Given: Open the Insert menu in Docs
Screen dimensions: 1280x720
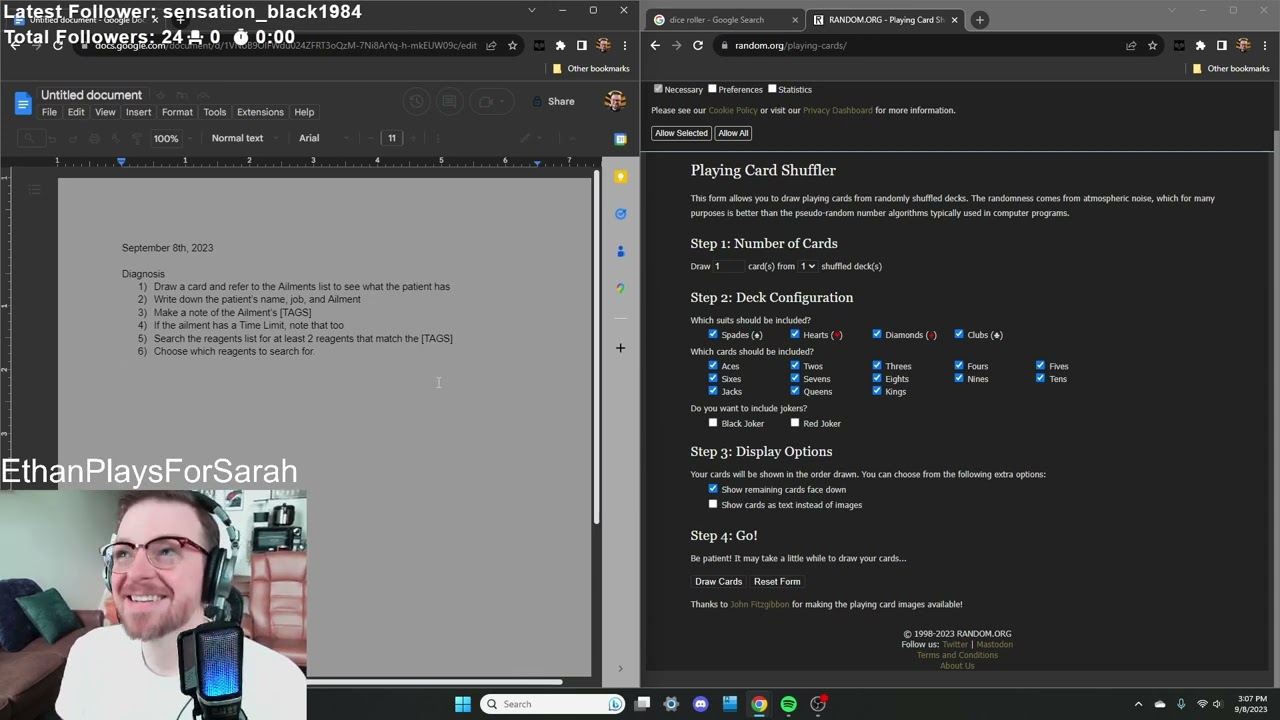Looking at the screenshot, I should [x=138, y=112].
